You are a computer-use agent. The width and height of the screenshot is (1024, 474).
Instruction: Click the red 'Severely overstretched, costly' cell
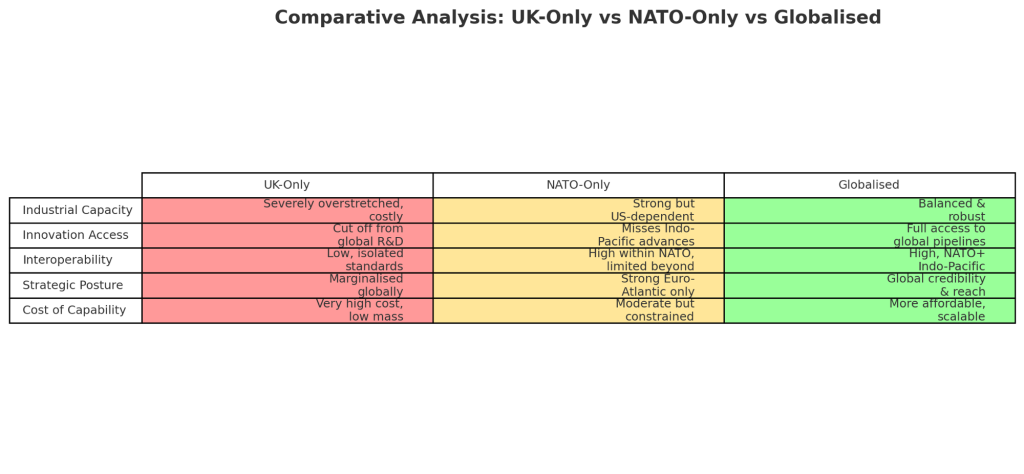coord(287,210)
